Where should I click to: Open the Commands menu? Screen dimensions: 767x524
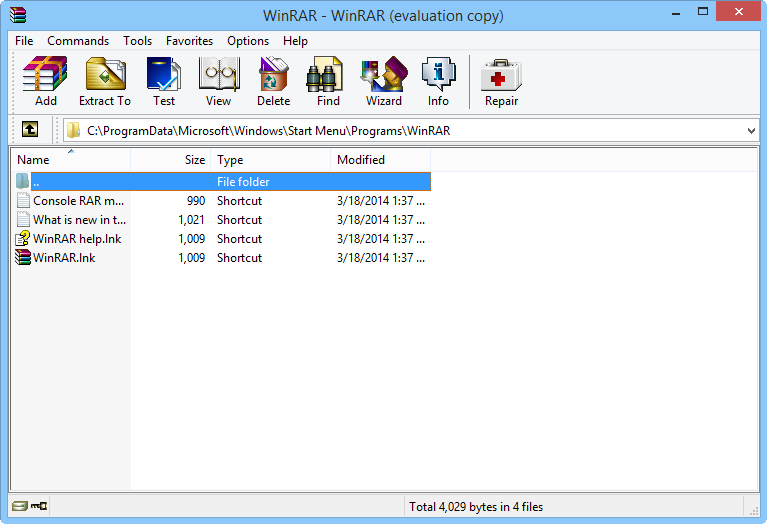coord(78,41)
